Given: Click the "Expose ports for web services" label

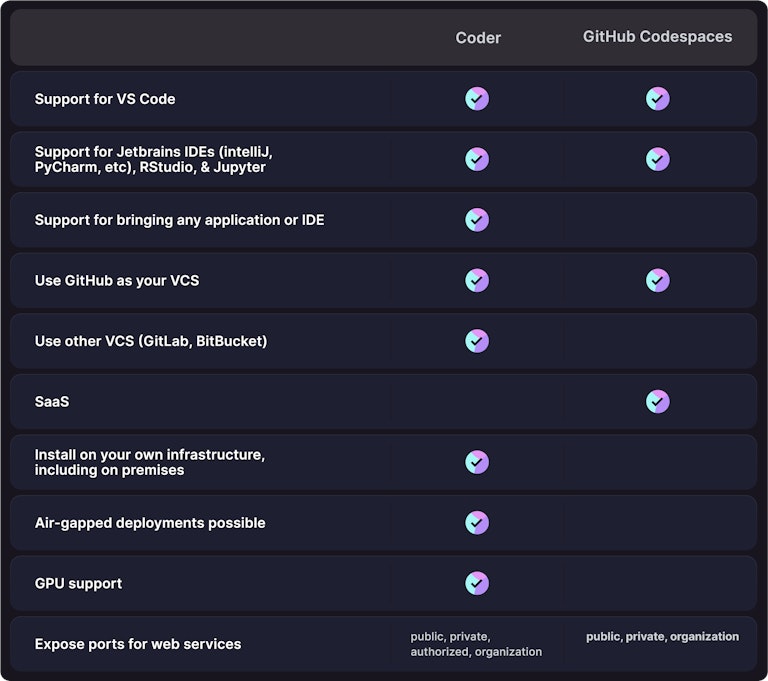Looking at the screenshot, I should coord(138,644).
